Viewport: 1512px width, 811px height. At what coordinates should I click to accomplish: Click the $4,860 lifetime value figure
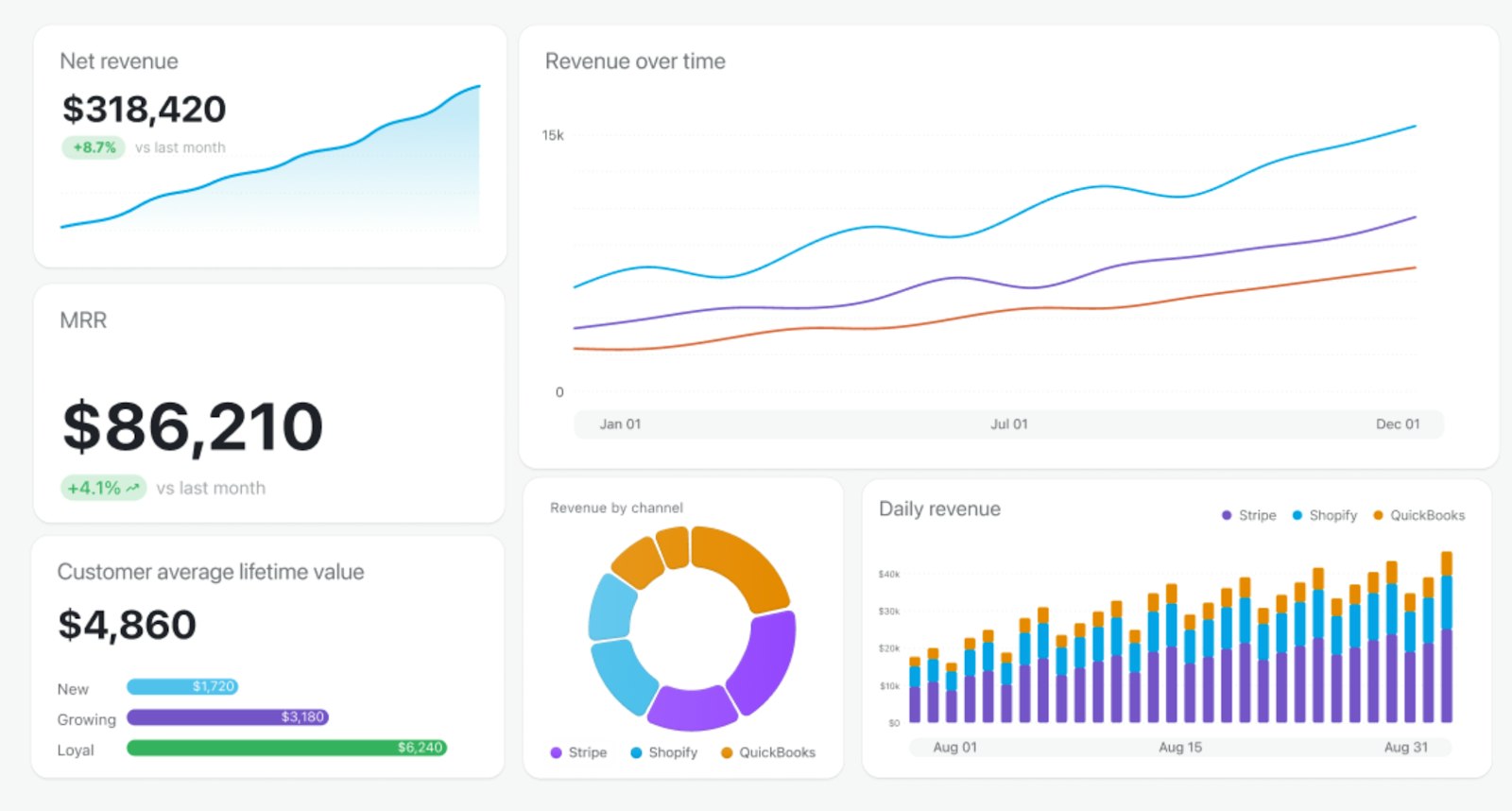(127, 625)
